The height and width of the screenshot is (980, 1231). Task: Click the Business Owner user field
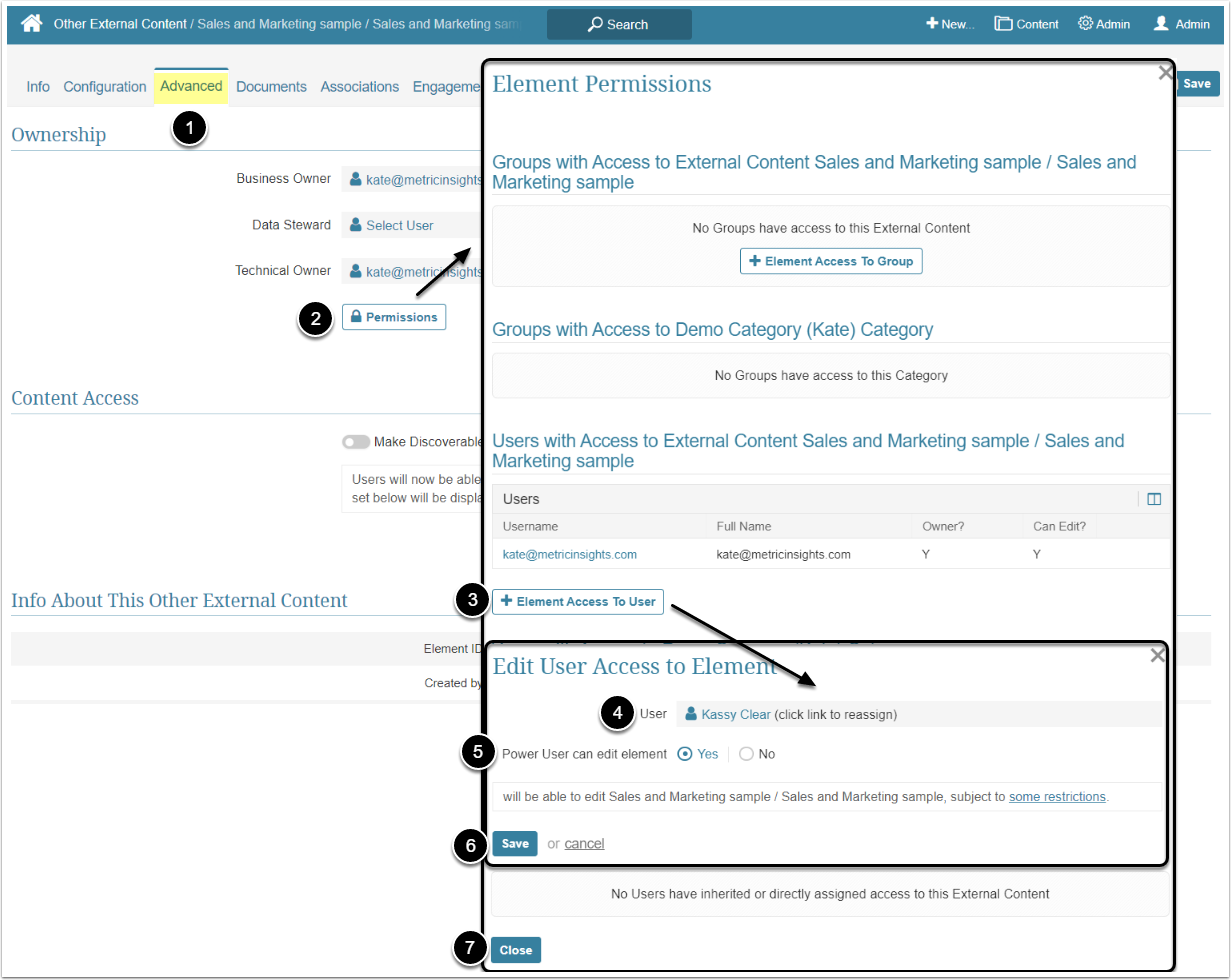[x=412, y=180]
